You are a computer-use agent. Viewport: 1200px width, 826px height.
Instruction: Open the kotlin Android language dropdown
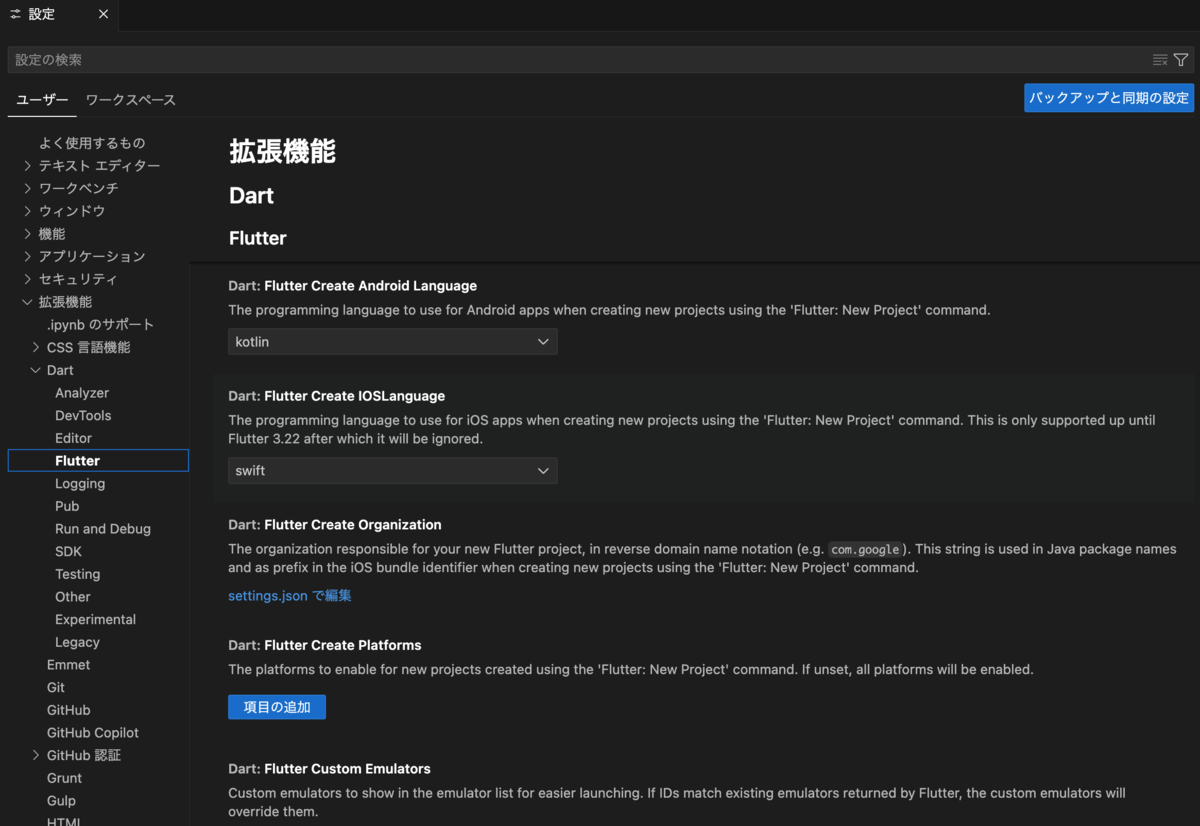(x=393, y=342)
